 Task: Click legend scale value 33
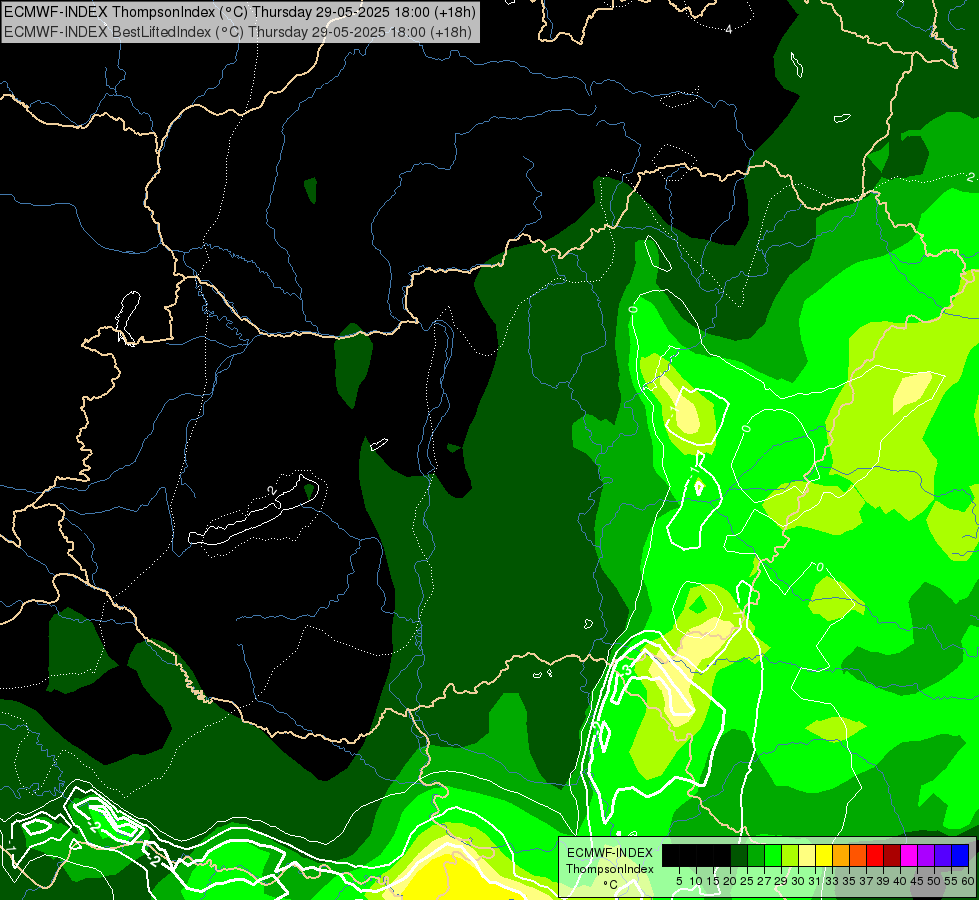click(832, 881)
